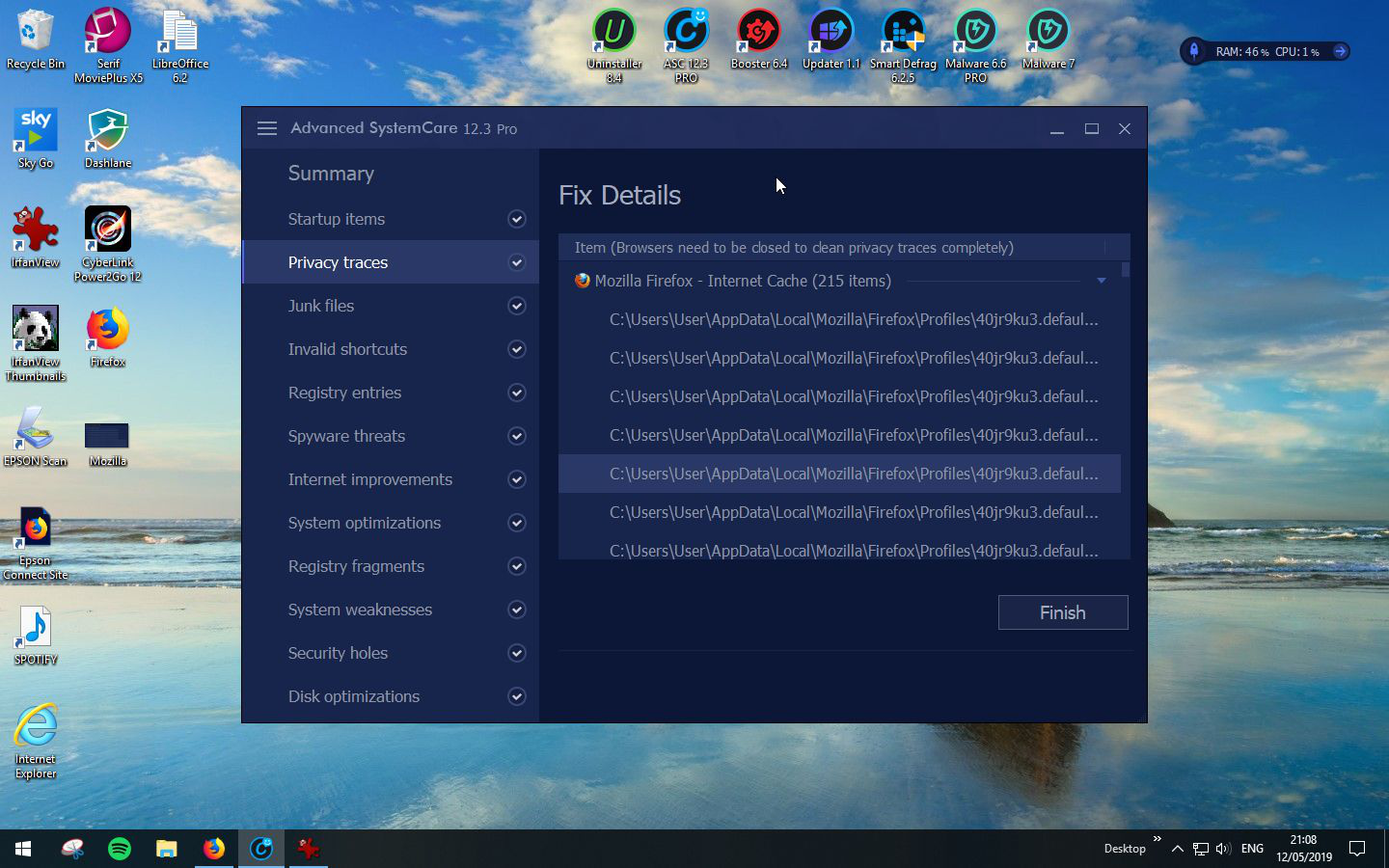Toggle the System weaknesses checkmark
This screenshot has height=868, width=1389.
pyautogui.click(x=517, y=610)
